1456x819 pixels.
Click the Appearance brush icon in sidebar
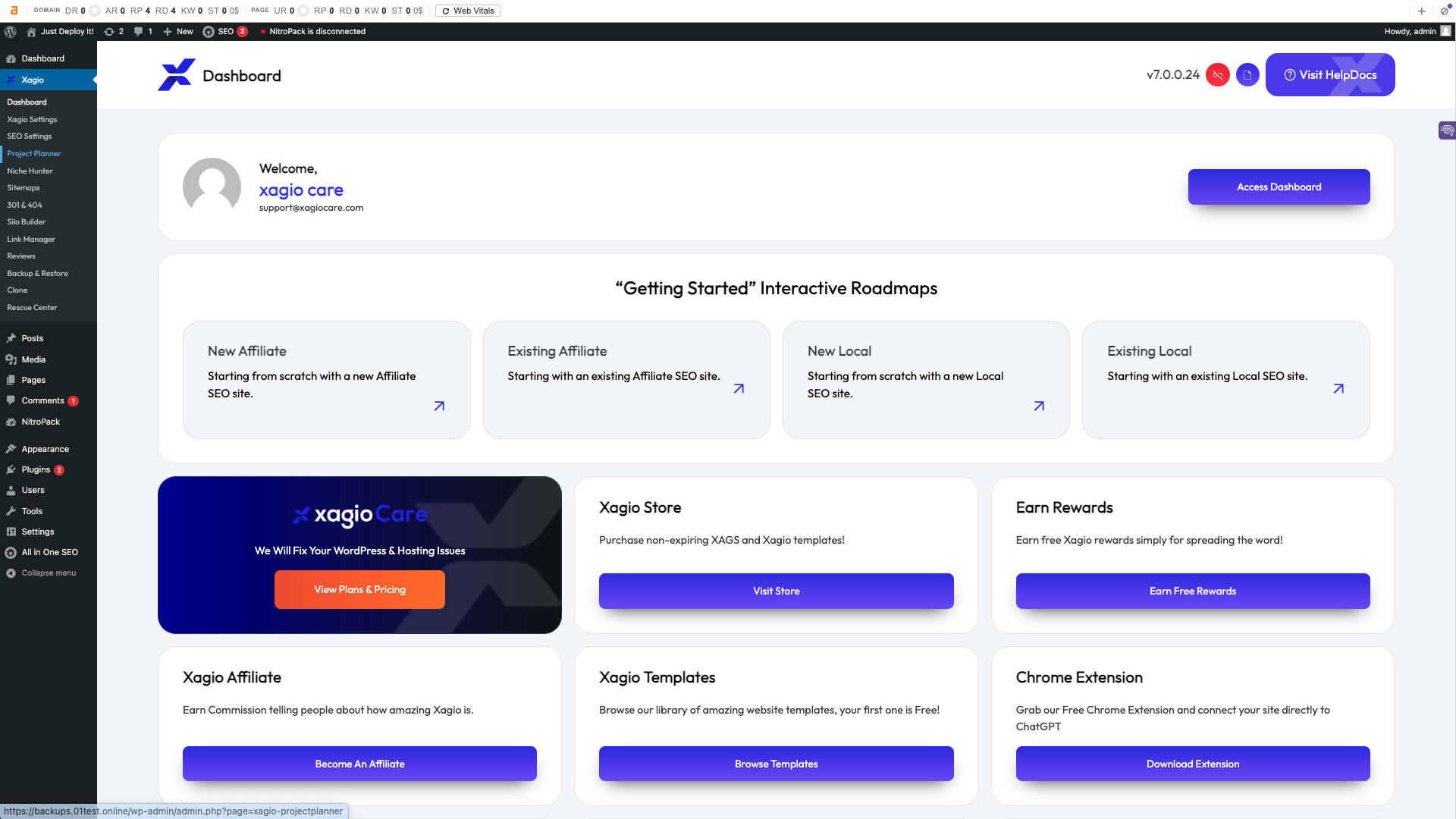tap(11, 449)
